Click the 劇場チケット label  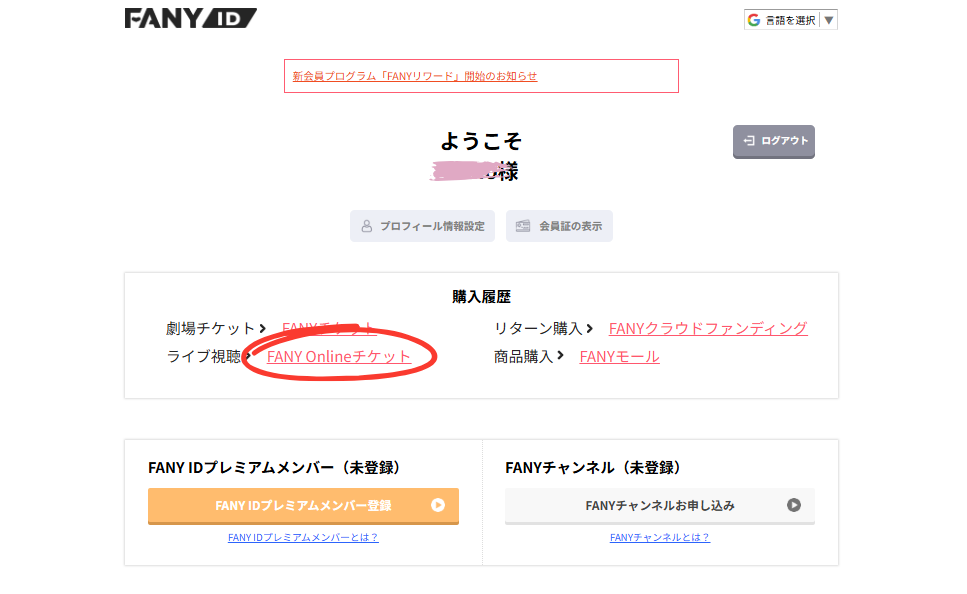click(x=210, y=328)
